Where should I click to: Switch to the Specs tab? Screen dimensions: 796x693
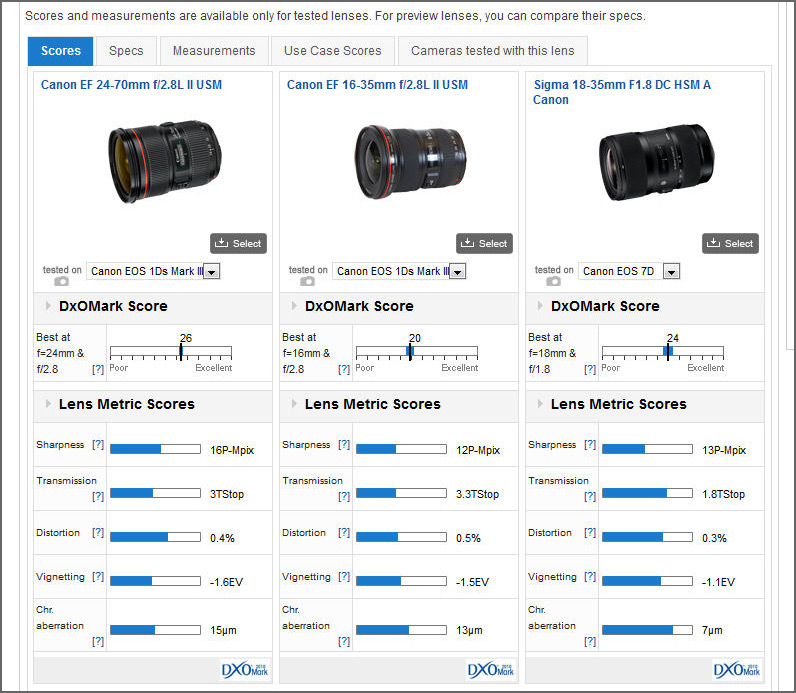click(126, 51)
